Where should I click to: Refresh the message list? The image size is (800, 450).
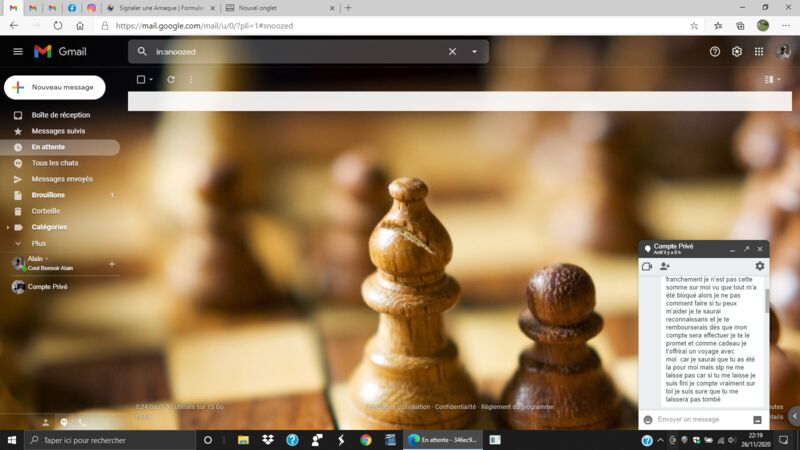(x=171, y=80)
